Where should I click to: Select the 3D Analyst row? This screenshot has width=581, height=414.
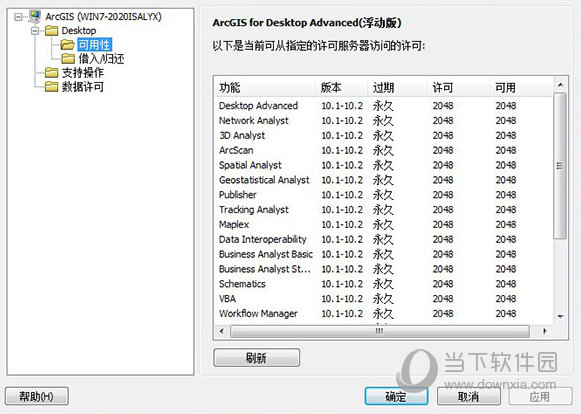384,135
